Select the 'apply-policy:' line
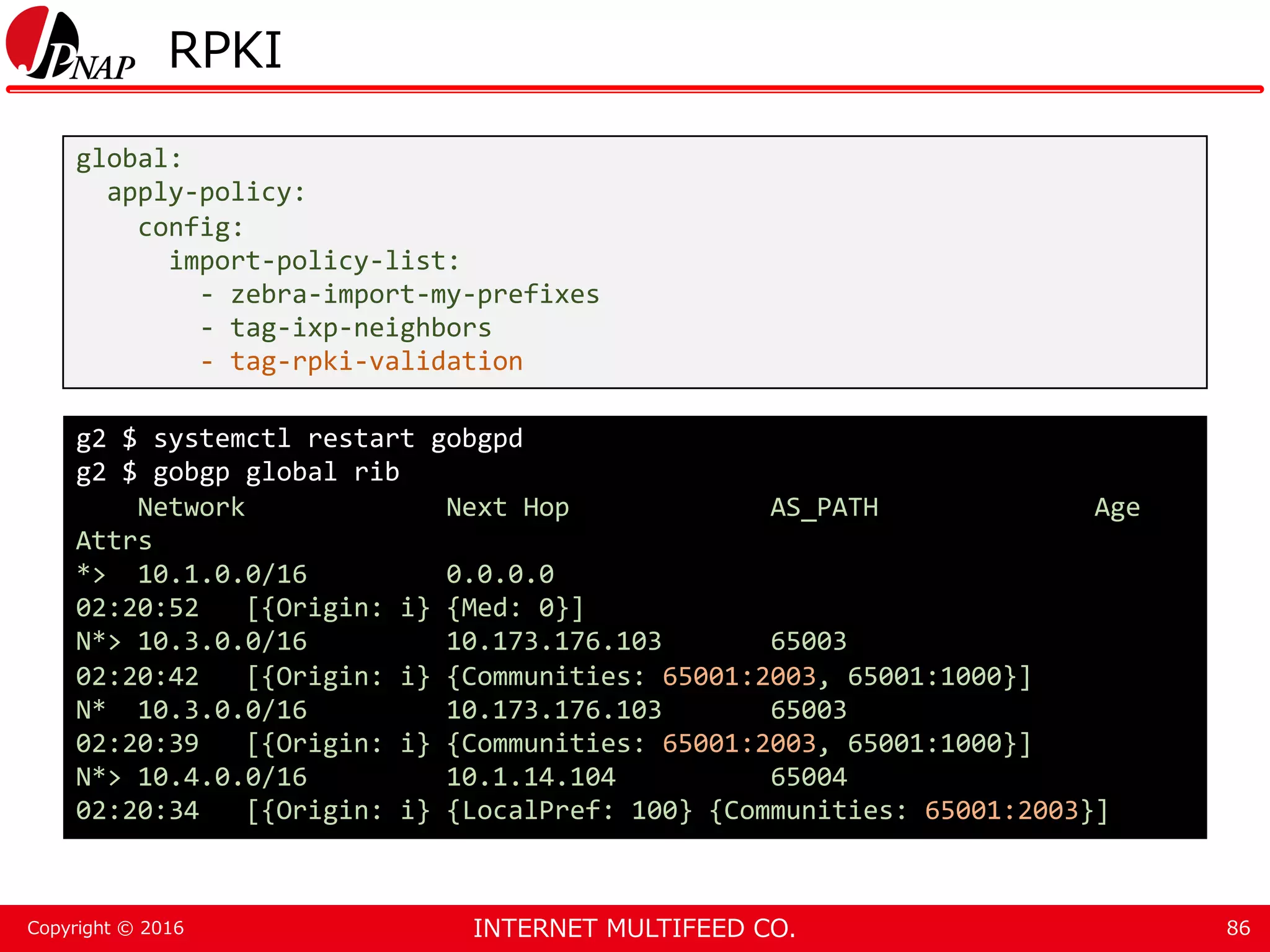 point(206,192)
